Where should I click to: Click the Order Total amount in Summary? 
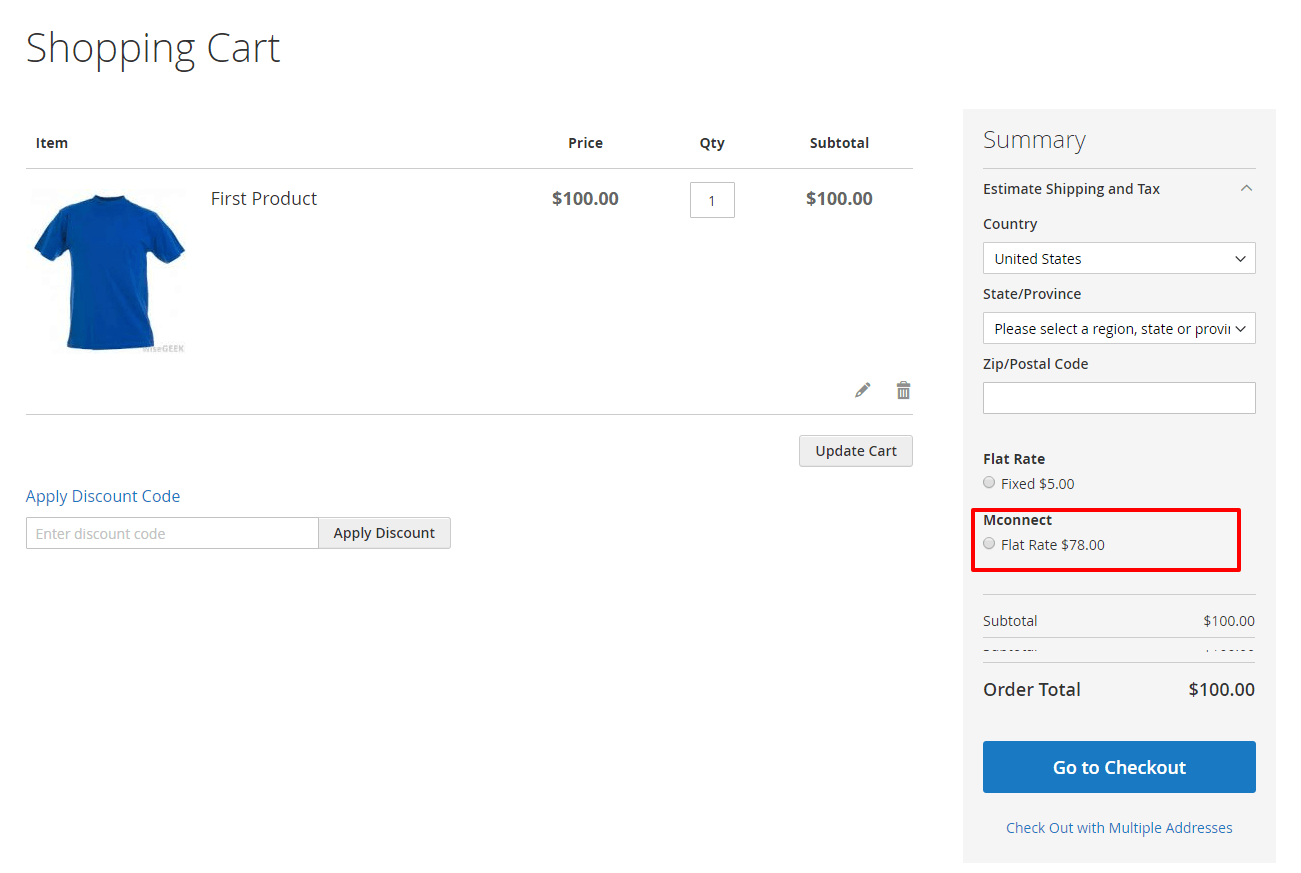click(x=1220, y=689)
